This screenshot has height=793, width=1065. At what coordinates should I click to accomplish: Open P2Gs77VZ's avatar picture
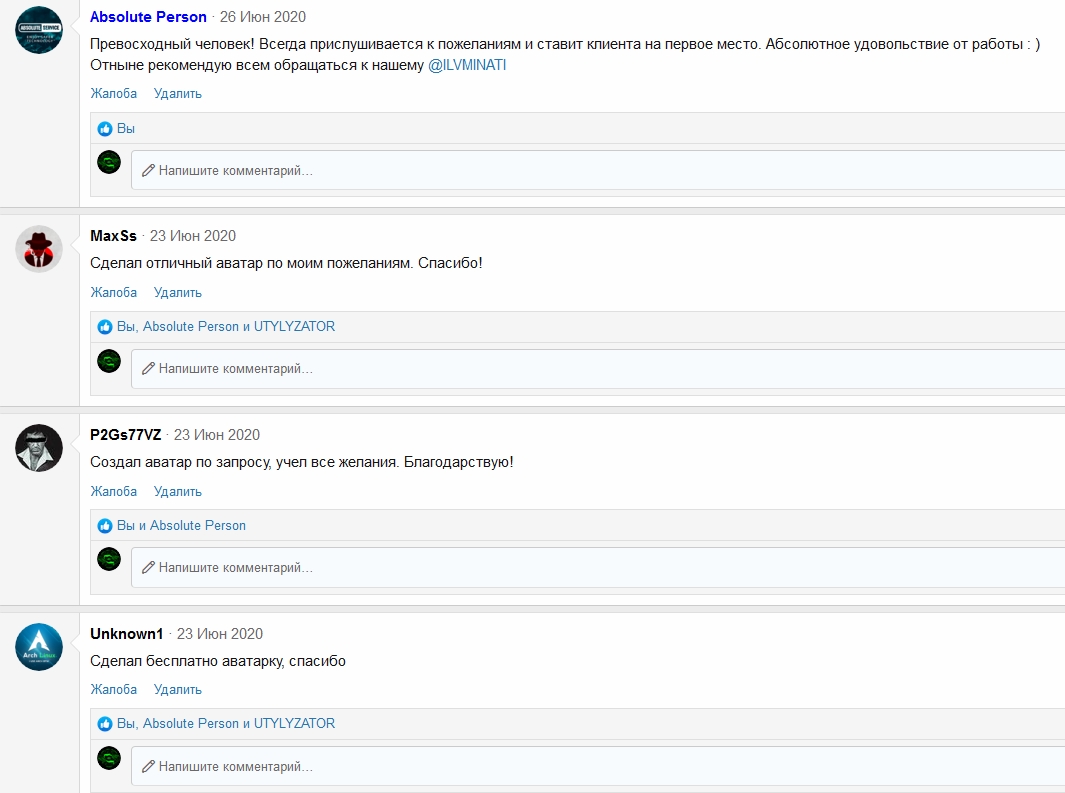39,447
